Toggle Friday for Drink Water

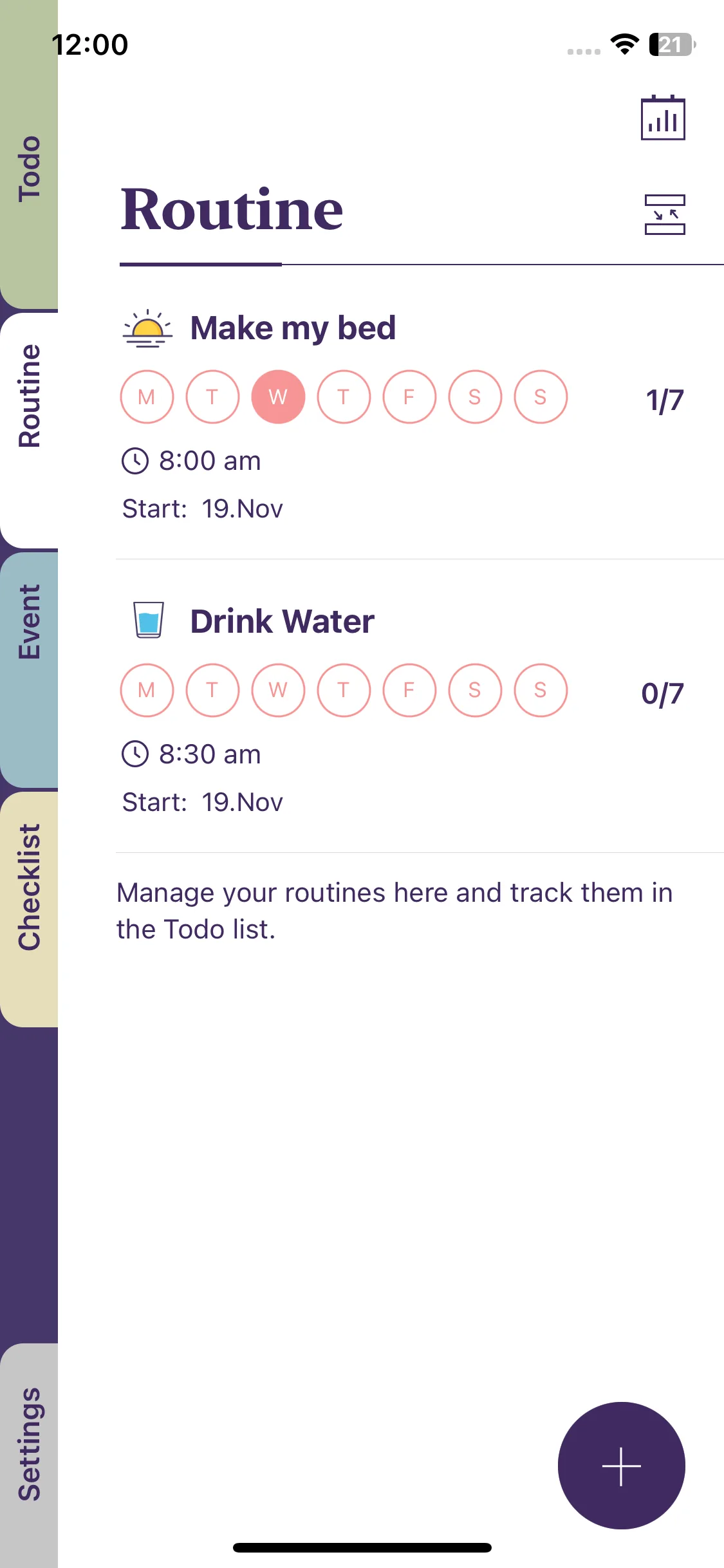[409, 690]
